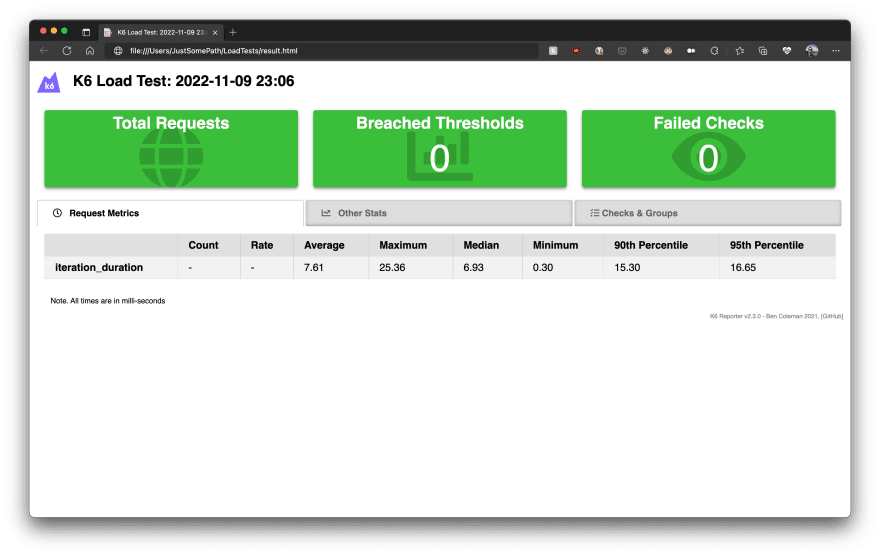880x556 pixels.
Task: Click the Failed Checks card
Action: tap(709, 149)
